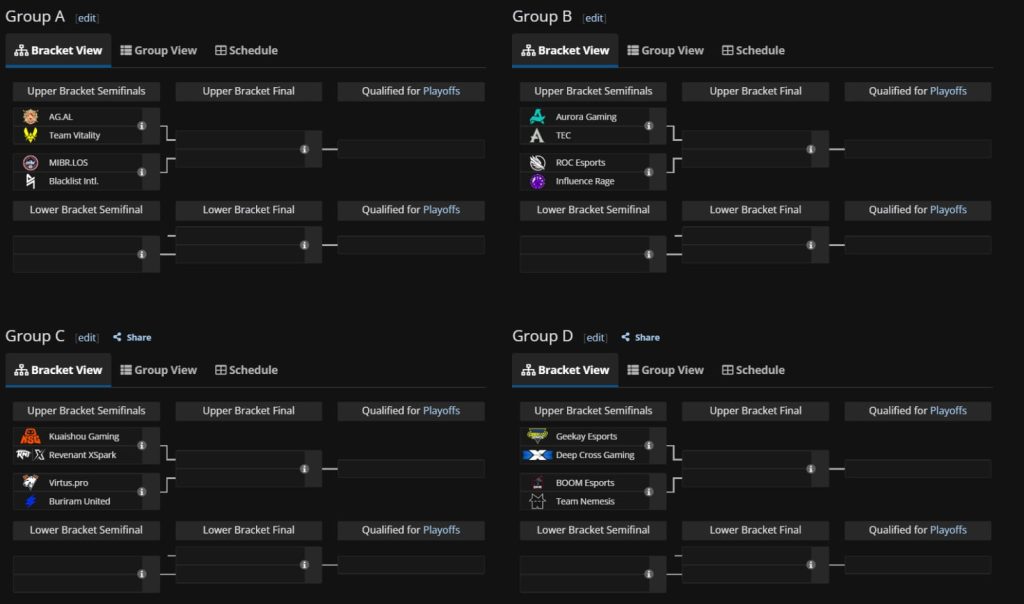Edit the Group B section
Screen dimensions: 1024x604
[594, 18]
